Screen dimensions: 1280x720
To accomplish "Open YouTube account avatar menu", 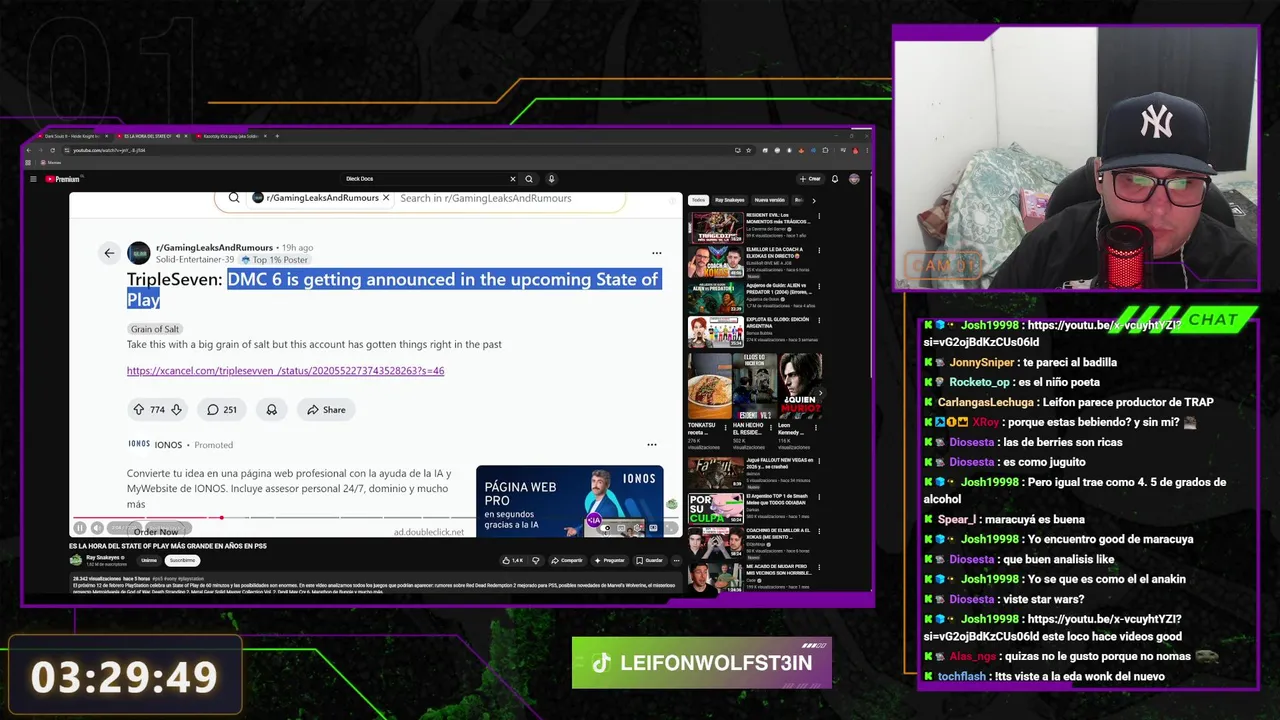I will (854, 179).
